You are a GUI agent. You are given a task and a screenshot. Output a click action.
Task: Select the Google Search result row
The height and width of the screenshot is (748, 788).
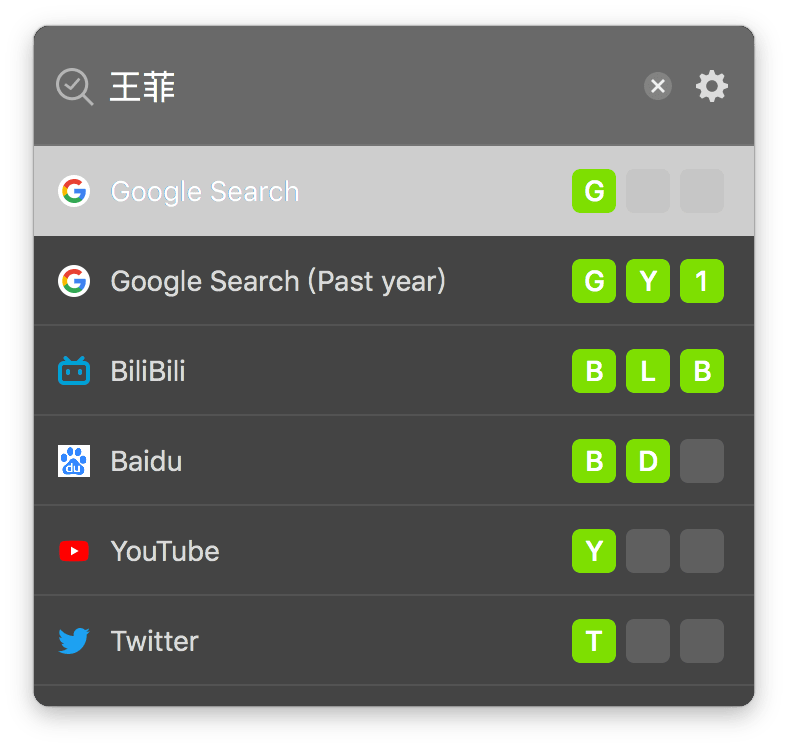pyautogui.click(x=394, y=191)
